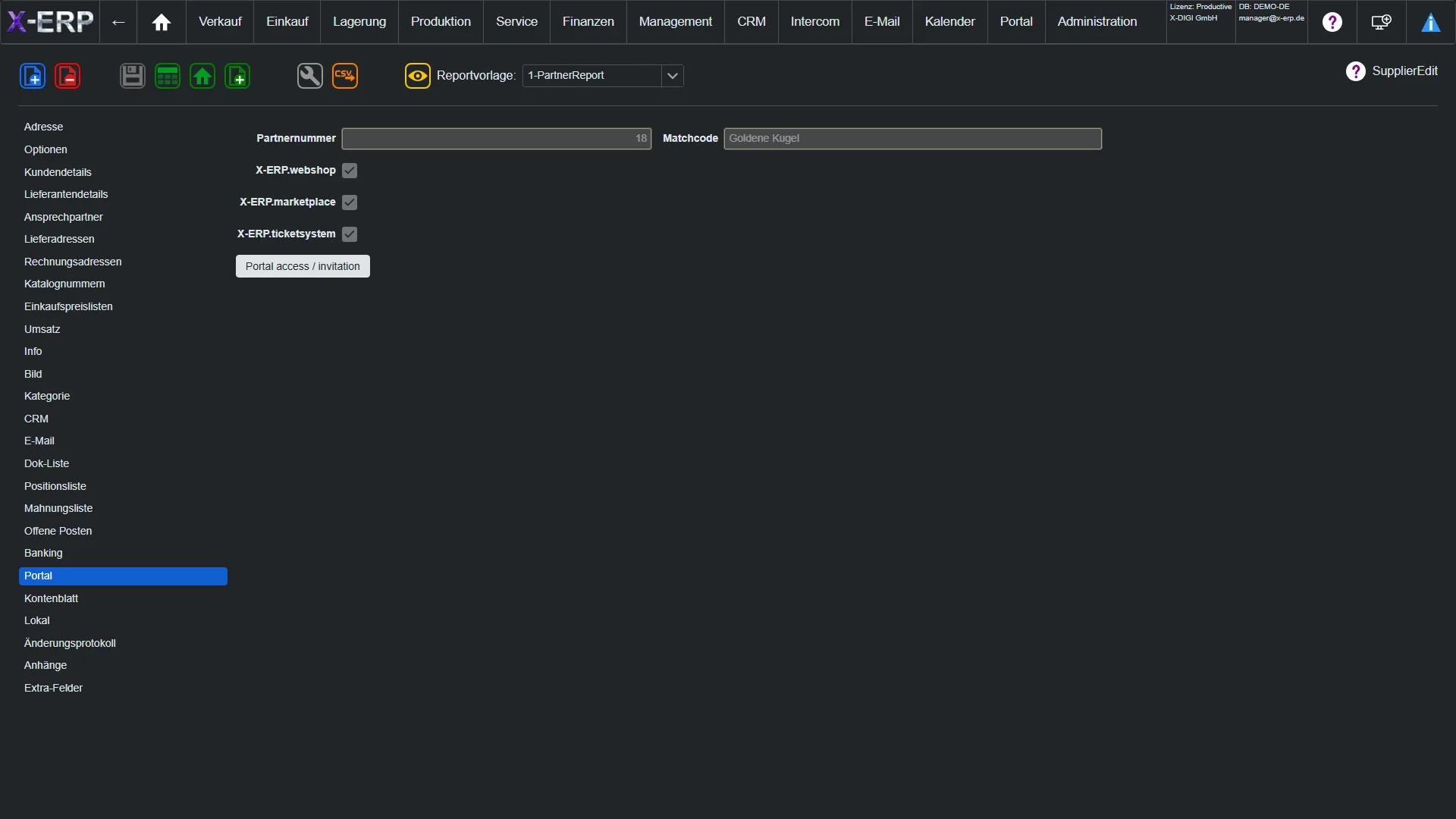Open Lieferantendetails section

pos(123,195)
